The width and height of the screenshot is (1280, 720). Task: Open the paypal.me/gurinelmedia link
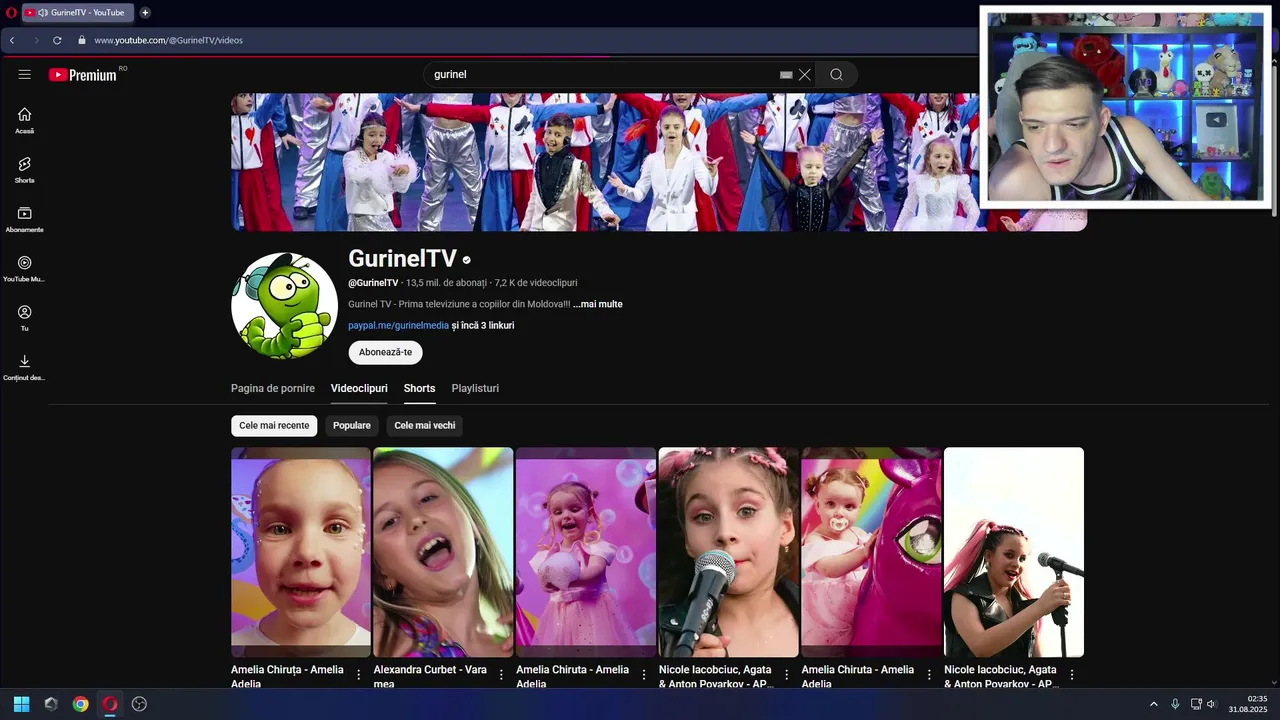point(398,325)
